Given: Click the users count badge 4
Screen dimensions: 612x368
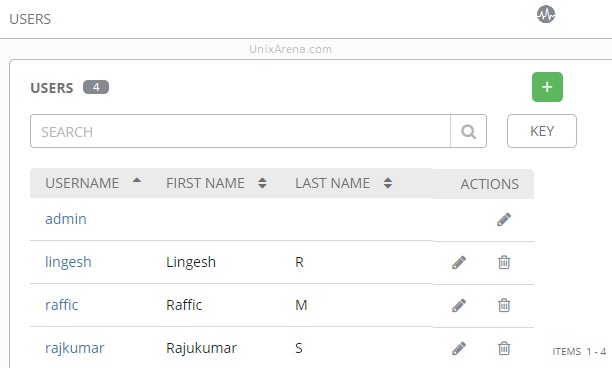Looking at the screenshot, I should pyautogui.click(x=96, y=87).
